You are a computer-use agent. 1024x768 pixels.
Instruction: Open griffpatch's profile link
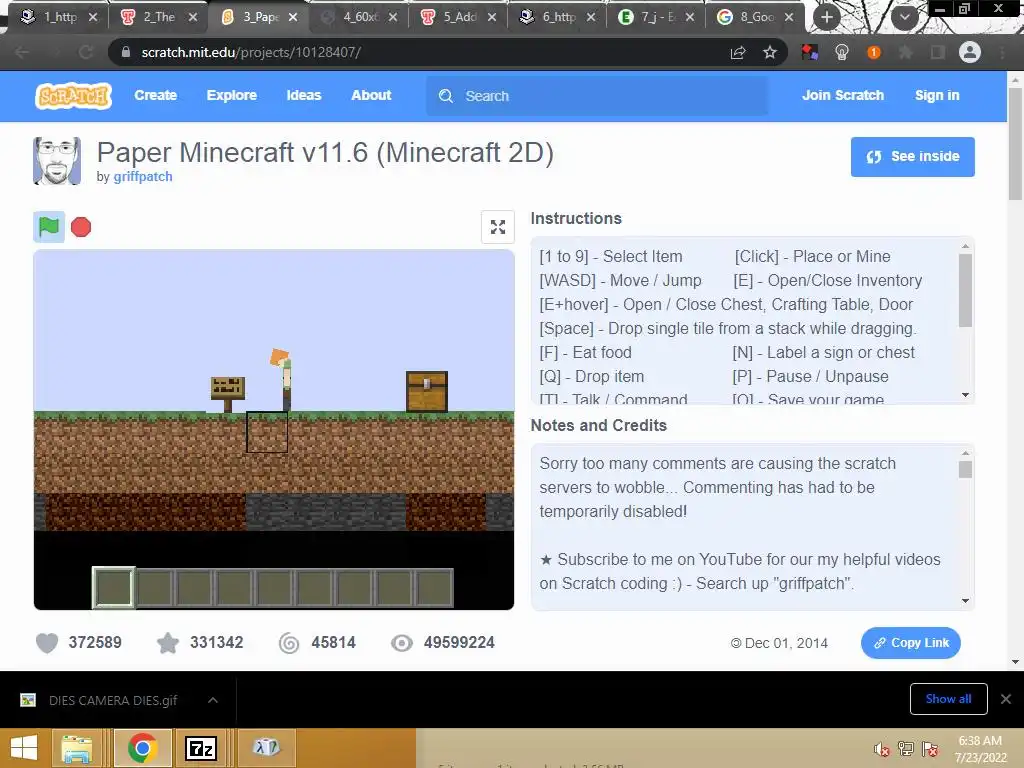click(143, 176)
